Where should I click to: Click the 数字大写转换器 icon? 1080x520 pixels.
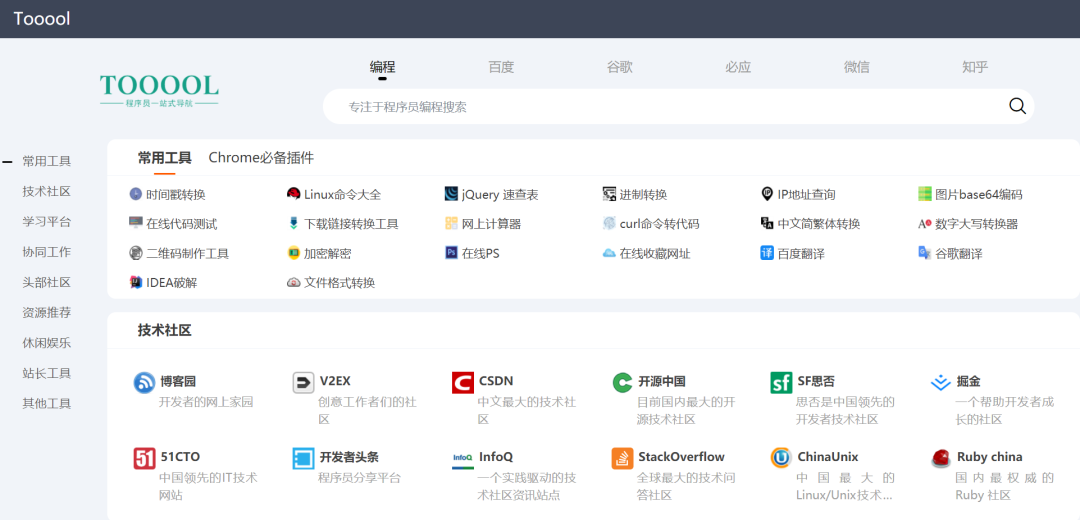[924, 223]
